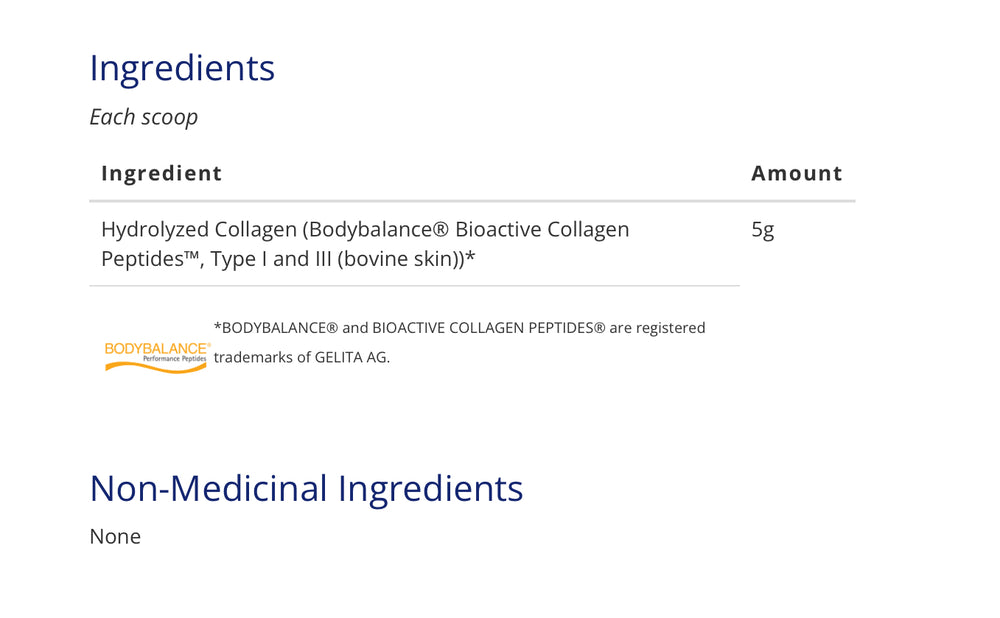Click the Peptides™ word in table

tap(151, 260)
